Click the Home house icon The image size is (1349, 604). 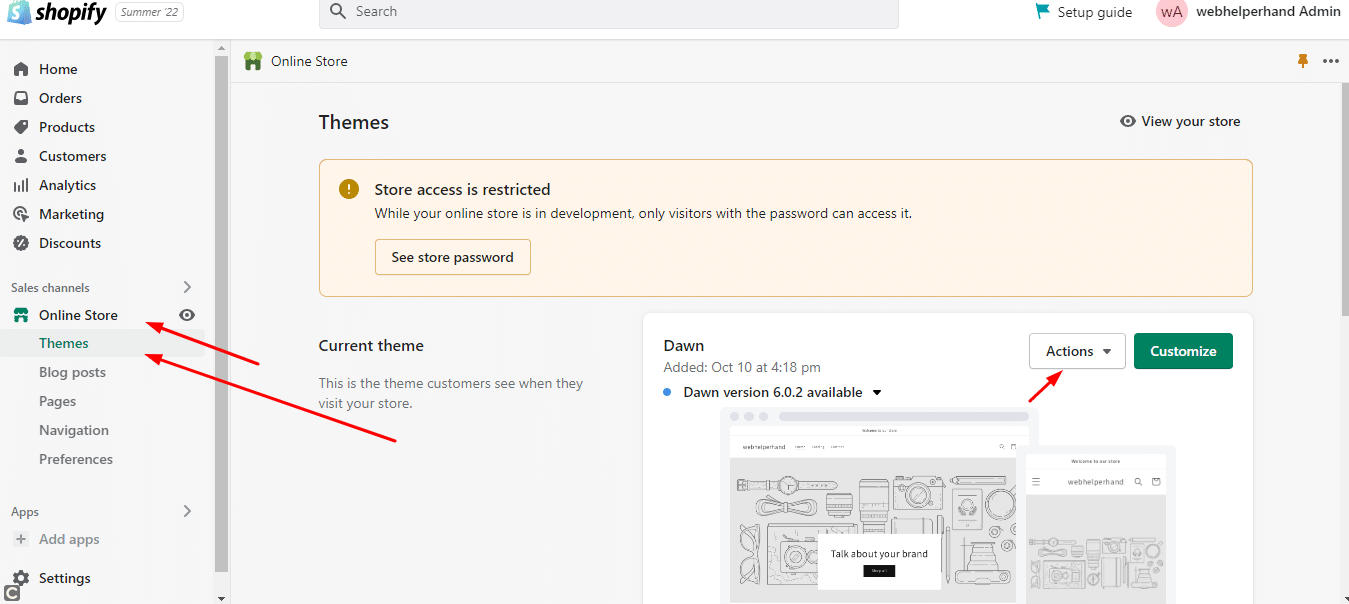point(20,69)
